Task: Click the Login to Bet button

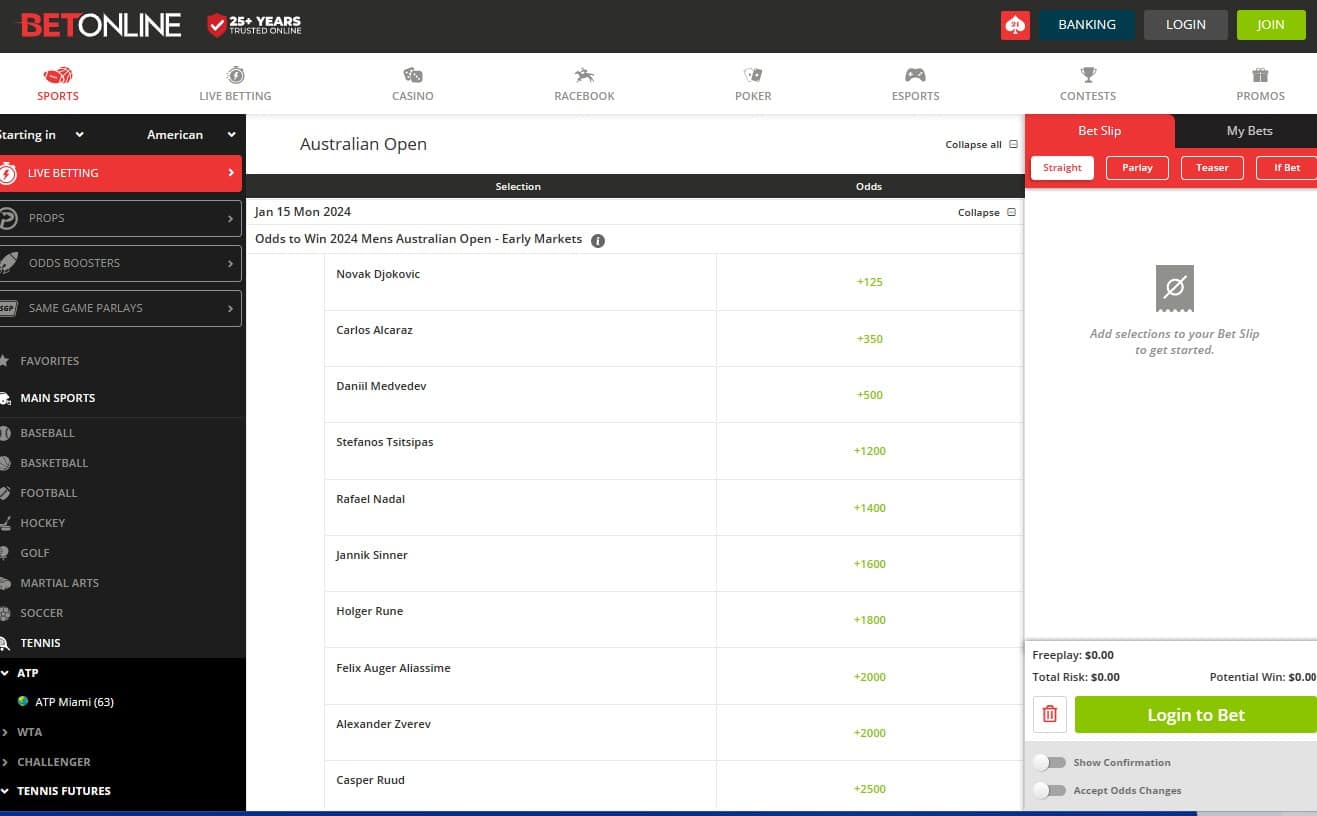Action: (1196, 714)
